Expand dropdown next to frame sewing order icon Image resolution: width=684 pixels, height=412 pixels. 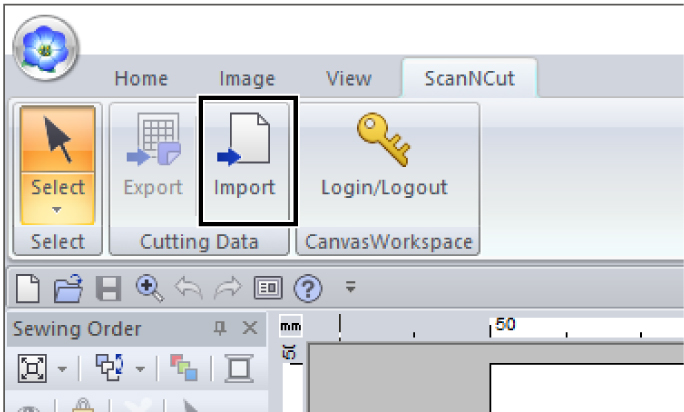pyautogui.click(x=62, y=369)
